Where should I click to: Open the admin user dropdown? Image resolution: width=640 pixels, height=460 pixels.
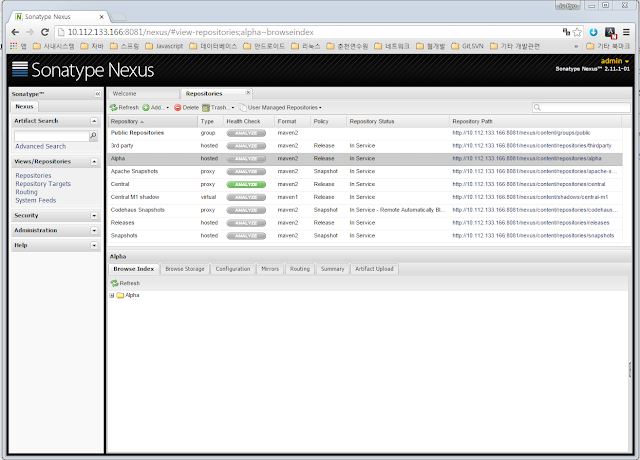click(x=615, y=61)
